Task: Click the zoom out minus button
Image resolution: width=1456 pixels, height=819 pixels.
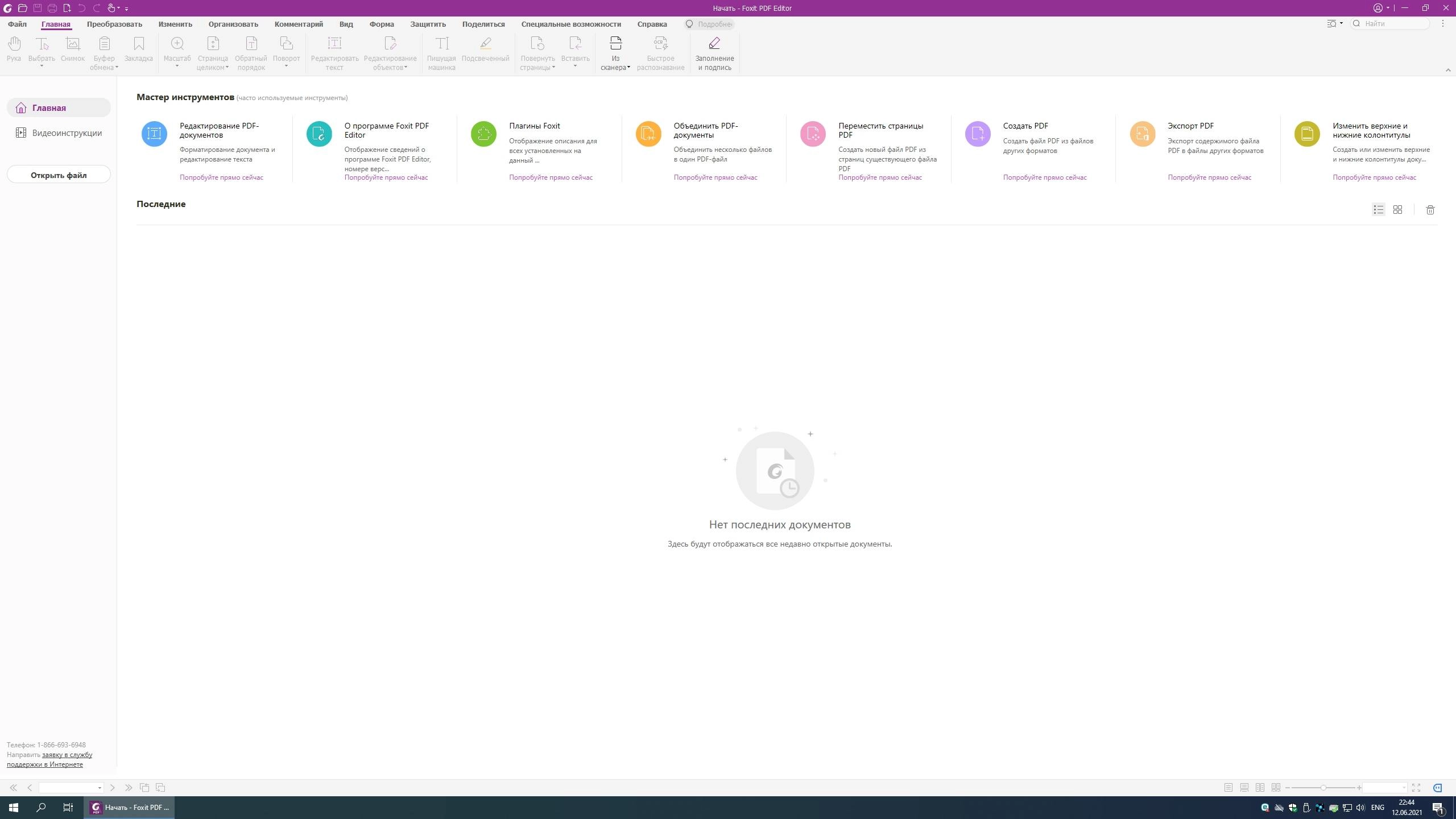Action: [1288, 788]
